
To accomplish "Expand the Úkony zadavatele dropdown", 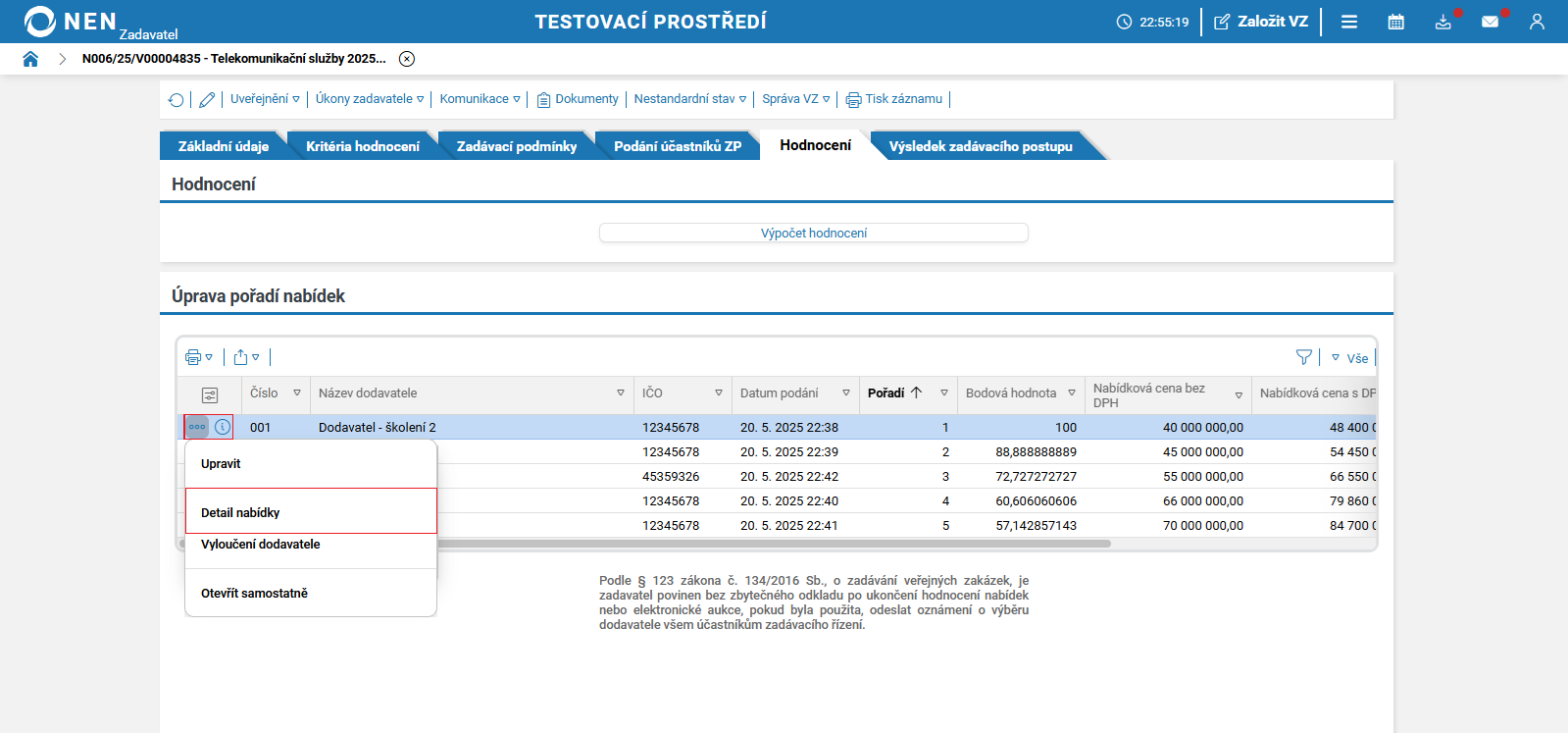I will click(370, 99).
